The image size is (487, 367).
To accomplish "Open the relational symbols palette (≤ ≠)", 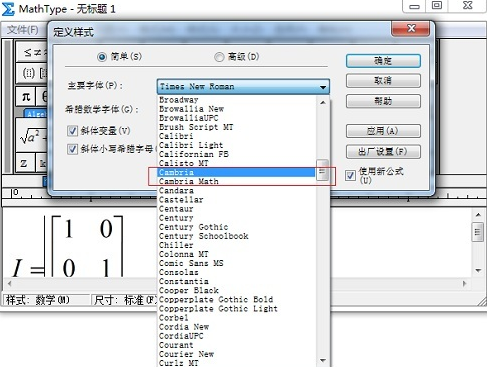I will (32, 52).
